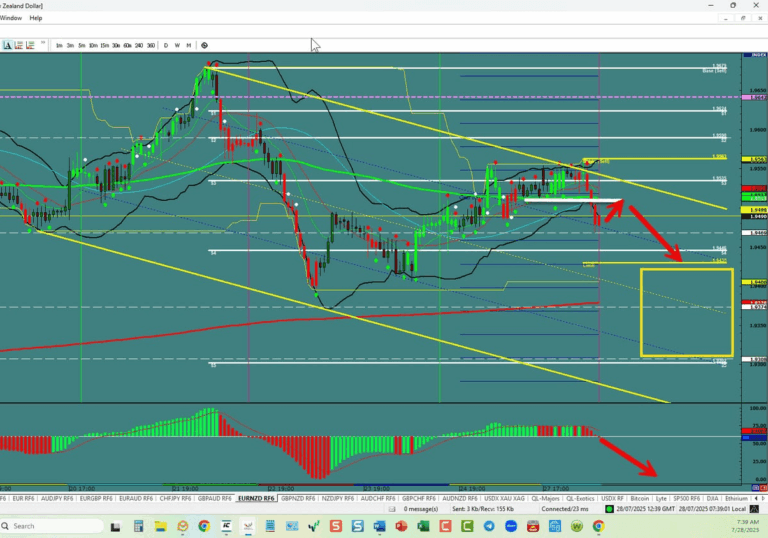Open the AUDJPY RF6 chart tab
Screen dimensions: 768x538
(57, 498)
